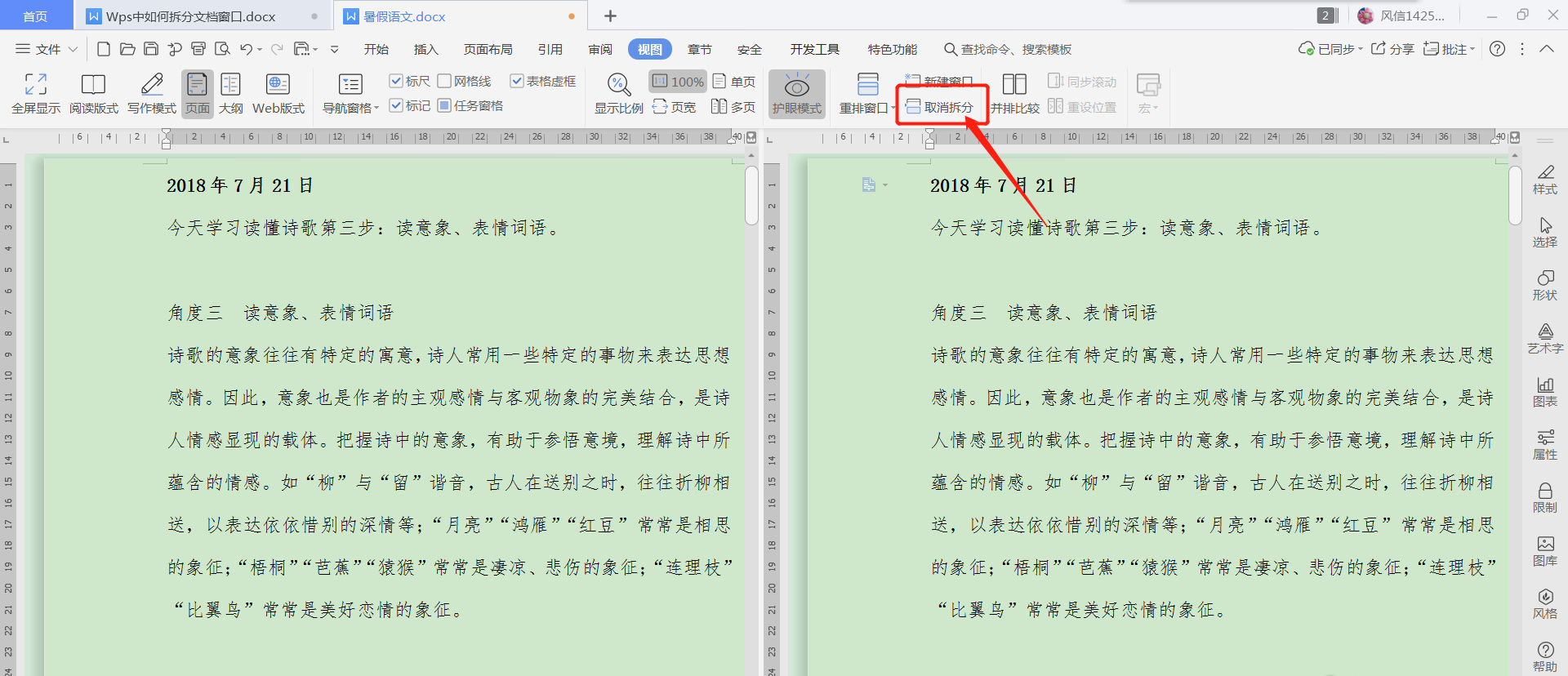This screenshot has width=1568, height=676.
Task: Click Cancel split (取消拆分) button
Action: (x=940, y=107)
